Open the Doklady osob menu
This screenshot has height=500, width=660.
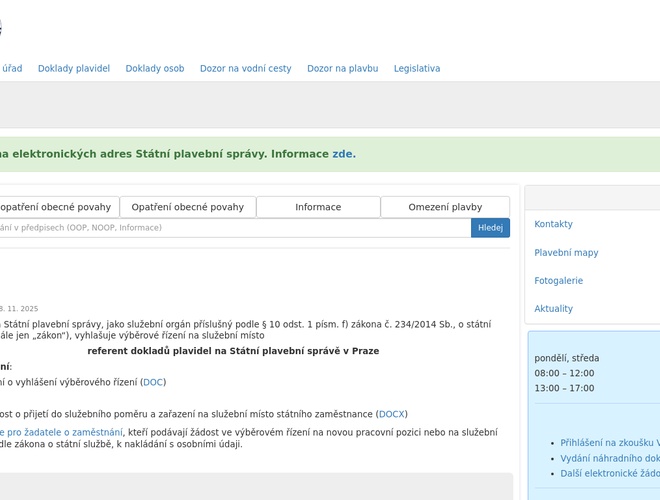[155, 69]
